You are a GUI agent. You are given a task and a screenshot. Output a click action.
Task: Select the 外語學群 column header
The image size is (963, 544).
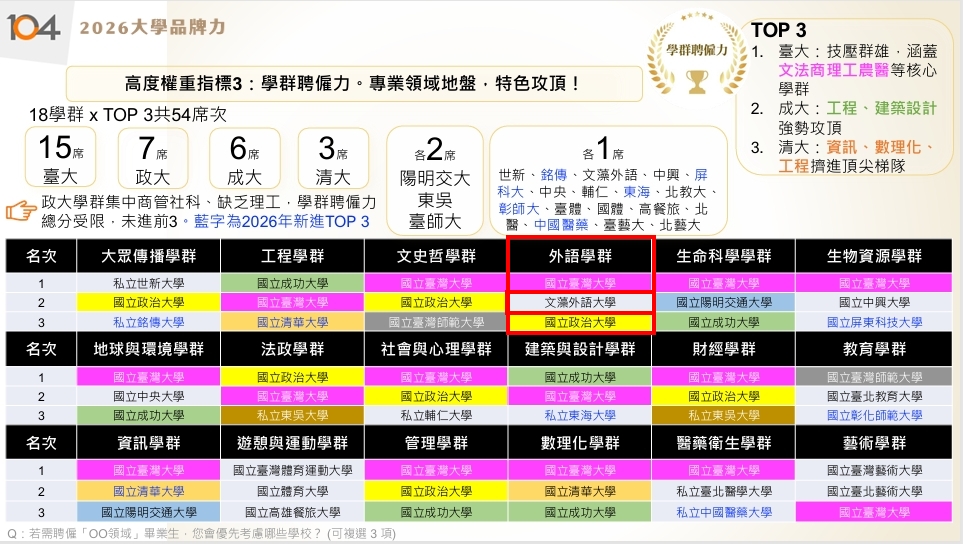[x=580, y=256]
